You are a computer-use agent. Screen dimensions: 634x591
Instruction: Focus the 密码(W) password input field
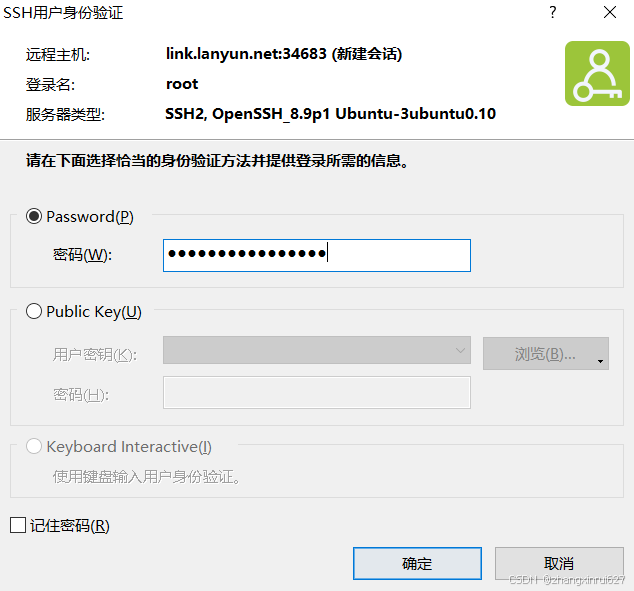(x=317, y=255)
